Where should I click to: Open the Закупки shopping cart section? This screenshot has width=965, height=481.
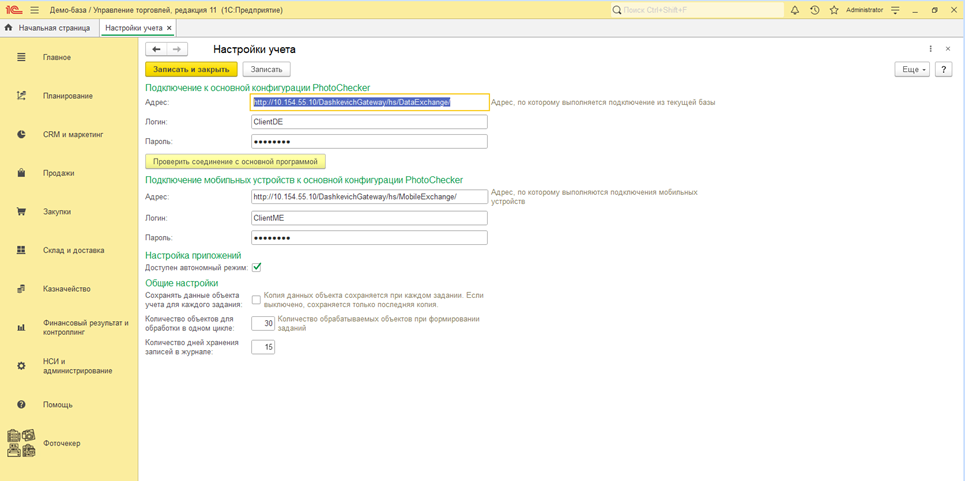pos(22,212)
